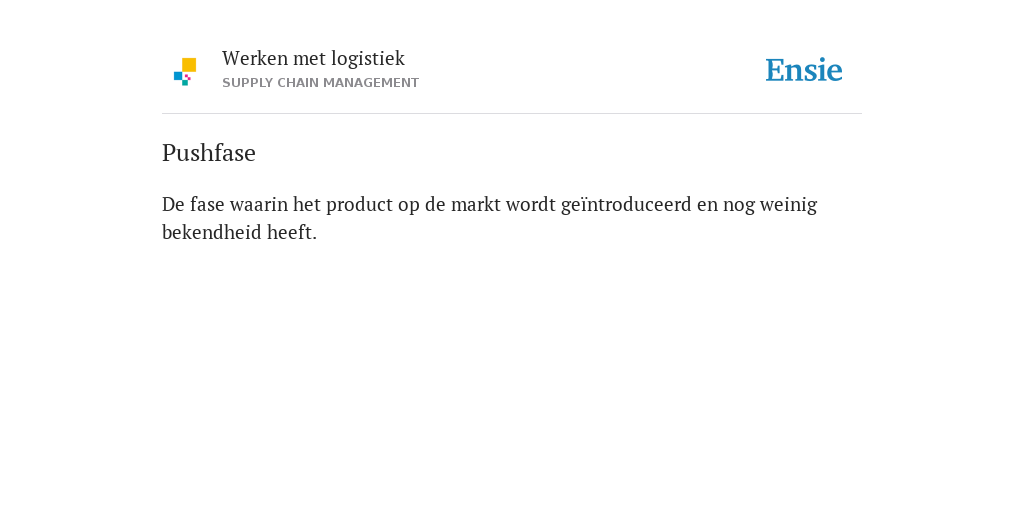Click the word 'heeft.' ending the definition
Viewport: 1024px width, 512px height.
[292, 232]
